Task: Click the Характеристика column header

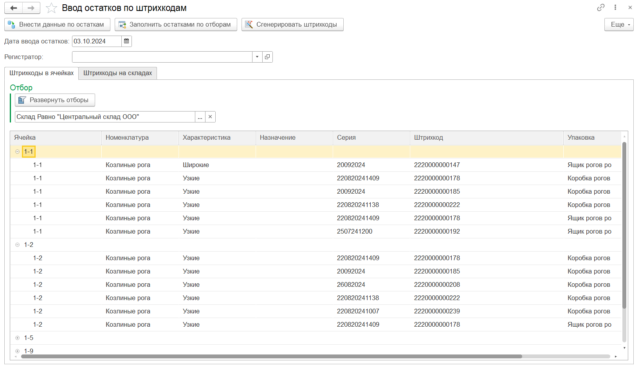Action: pos(217,138)
